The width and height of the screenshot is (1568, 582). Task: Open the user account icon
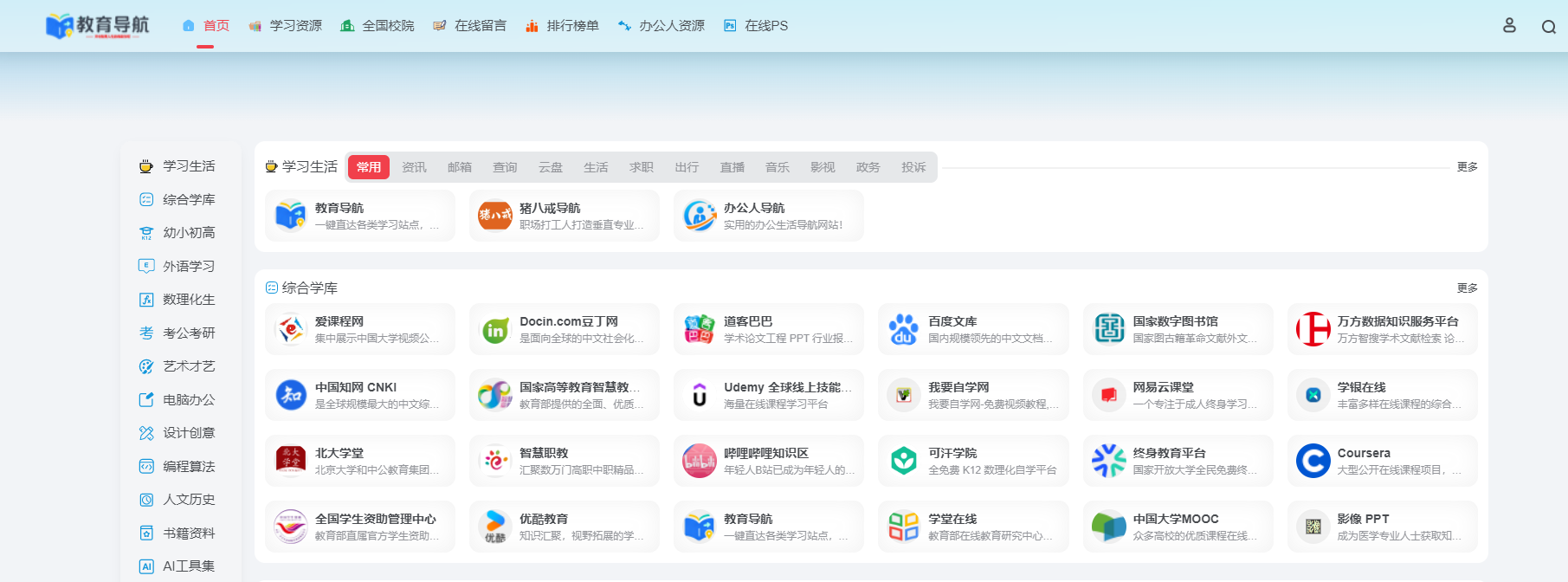click(1509, 26)
